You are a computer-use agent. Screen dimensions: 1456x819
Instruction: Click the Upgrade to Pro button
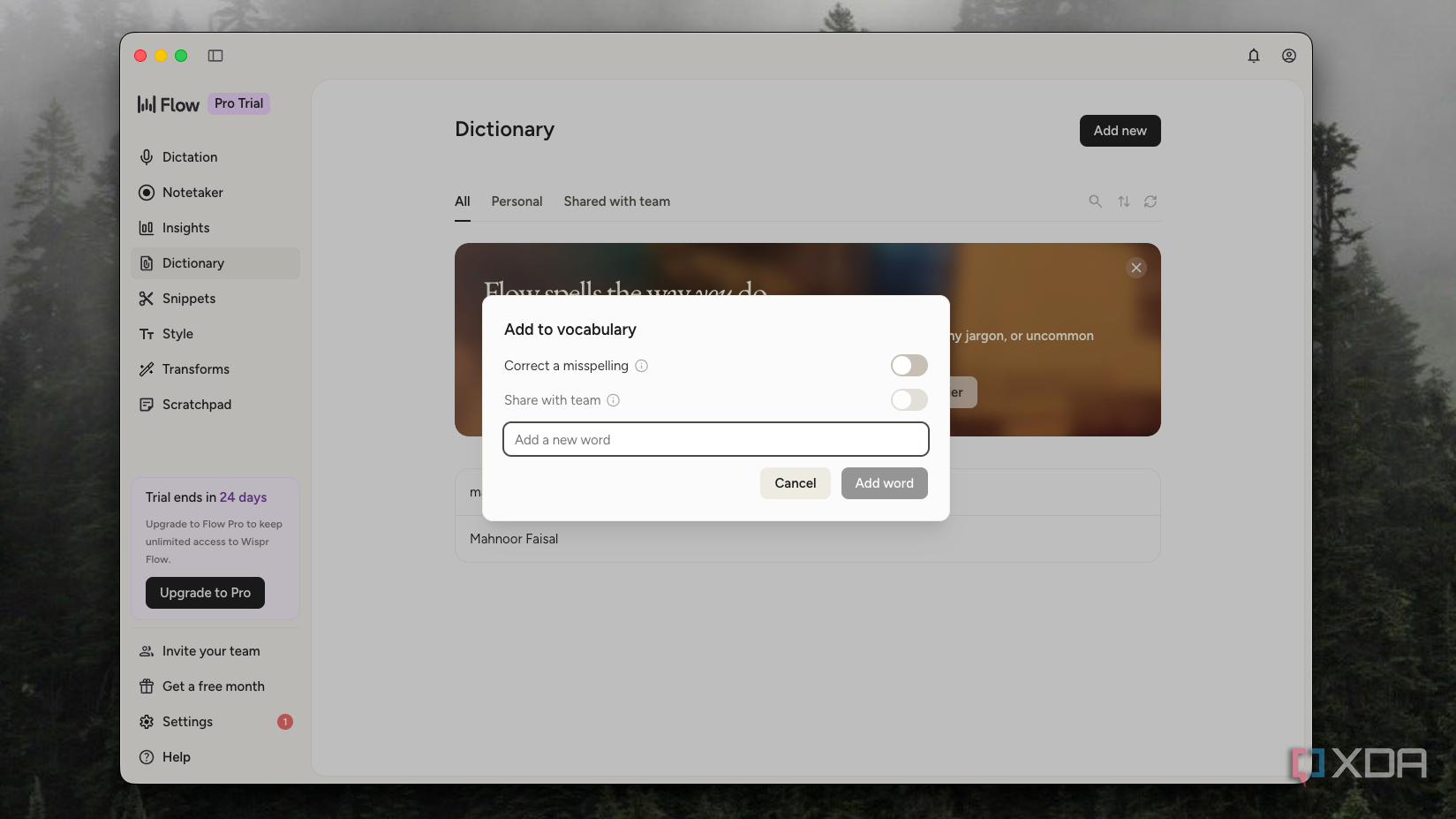pos(205,593)
